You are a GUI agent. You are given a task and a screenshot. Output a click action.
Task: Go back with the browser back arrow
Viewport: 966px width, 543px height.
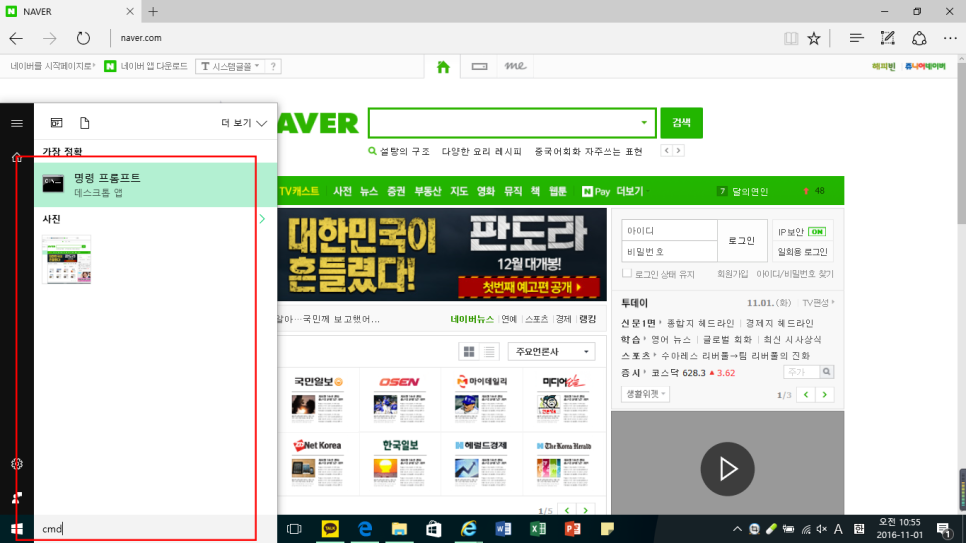(16, 38)
